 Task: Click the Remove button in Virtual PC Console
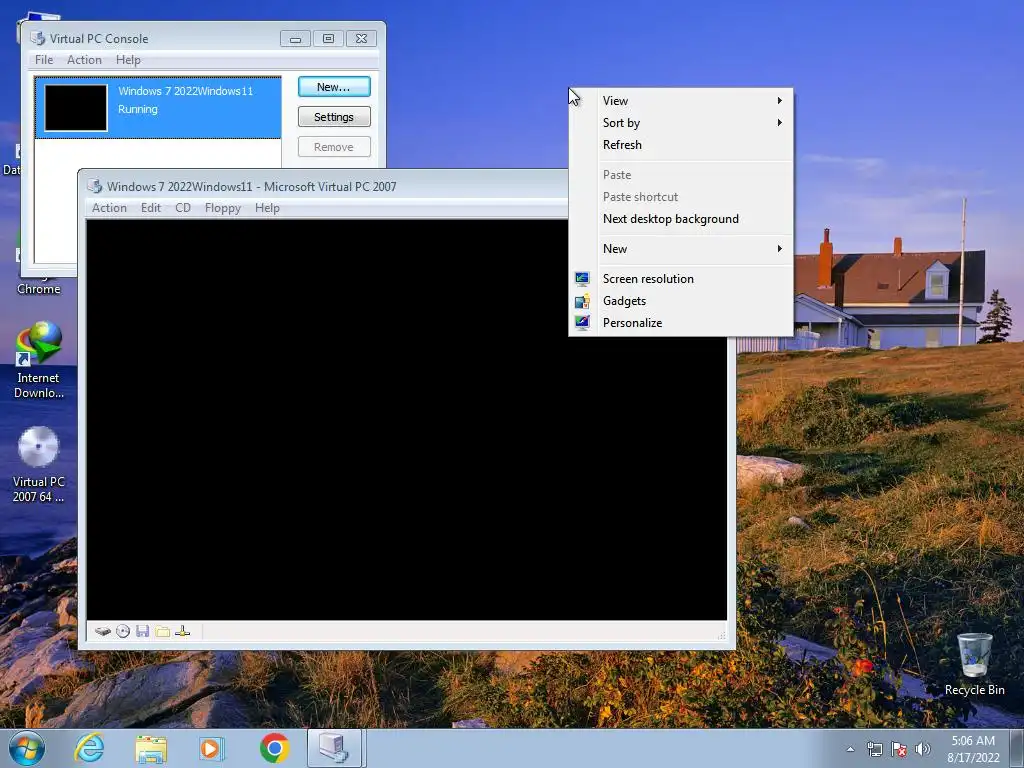coord(334,147)
